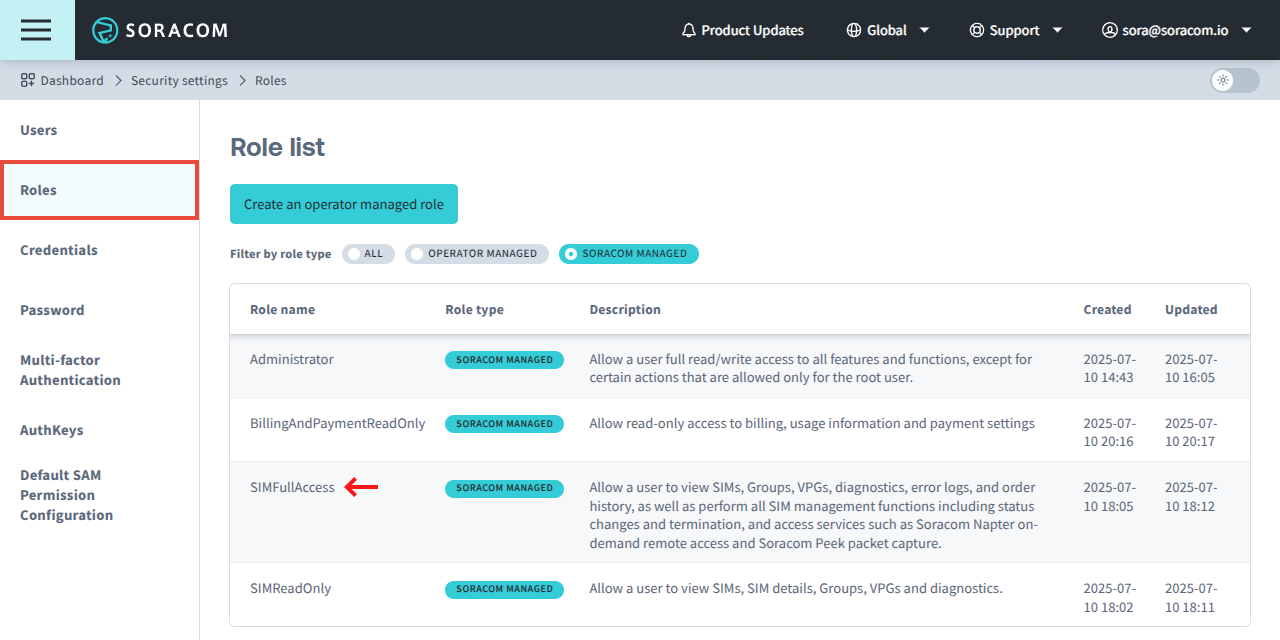1280x640 pixels.
Task: Click the Support lifebuoy icon
Action: point(975,30)
